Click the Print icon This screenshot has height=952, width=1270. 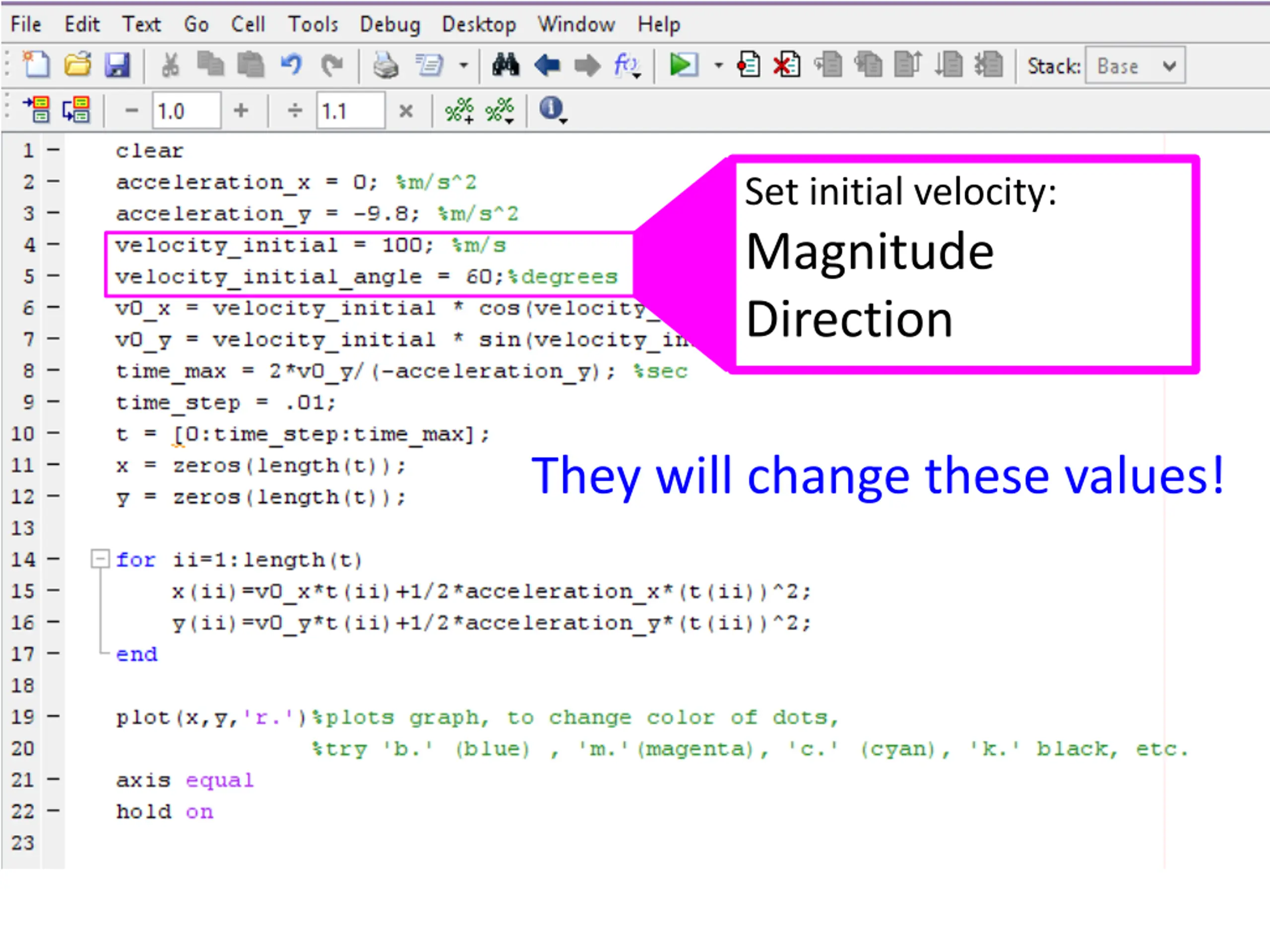pos(385,65)
